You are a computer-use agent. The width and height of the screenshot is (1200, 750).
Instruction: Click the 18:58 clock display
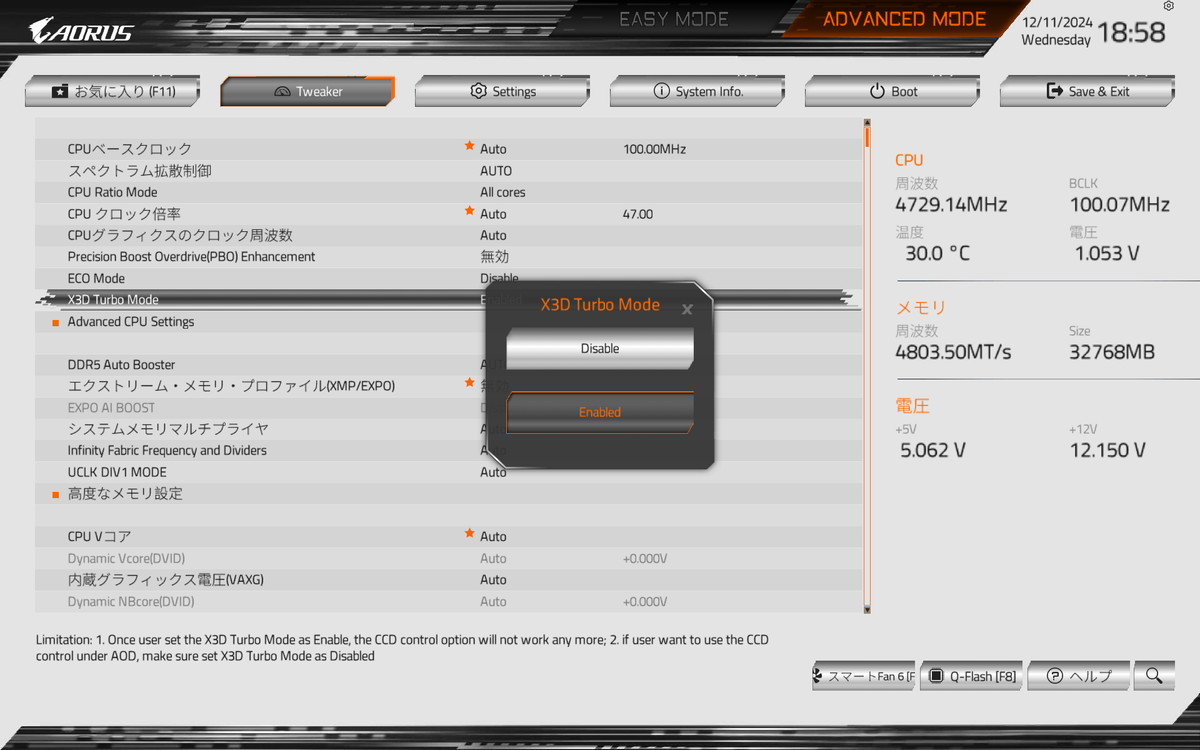[1131, 32]
